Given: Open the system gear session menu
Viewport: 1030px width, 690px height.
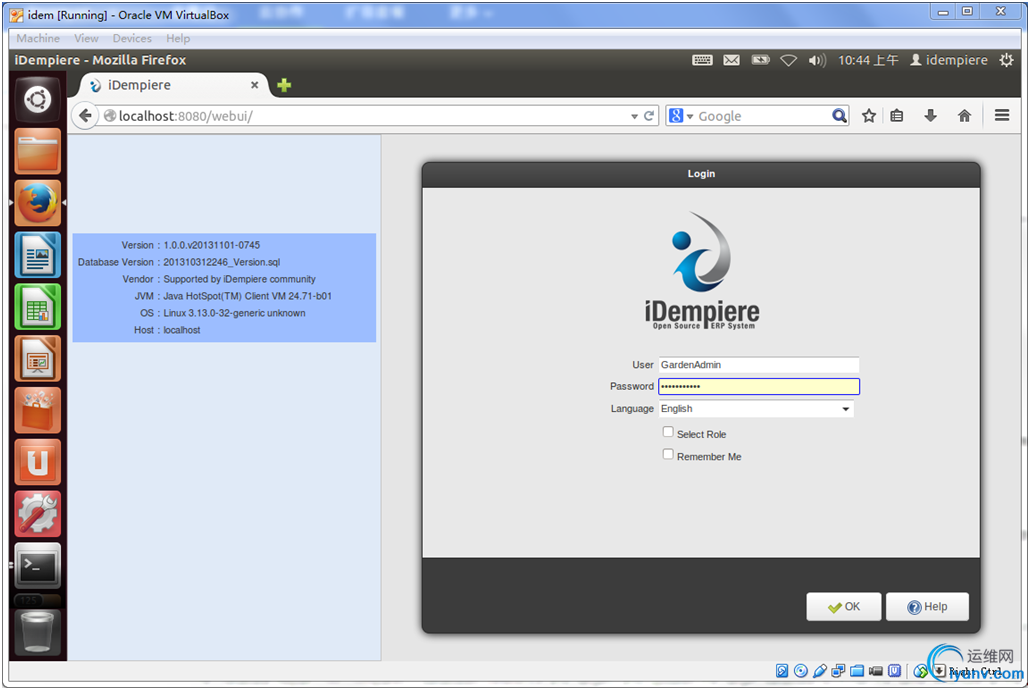Looking at the screenshot, I should (1006, 60).
